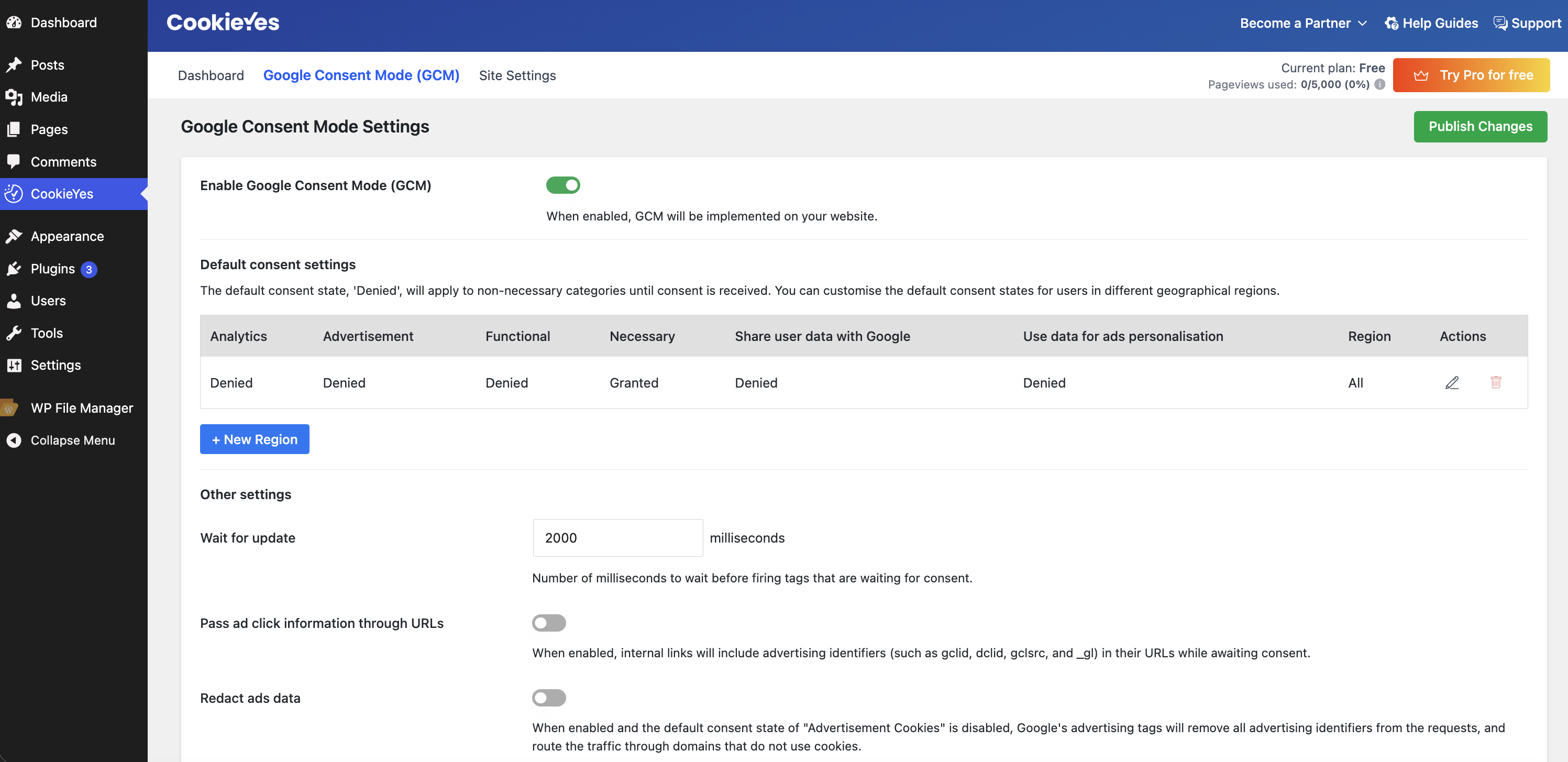This screenshot has height=762, width=1568.
Task: Click the Help Guides icon in header
Action: click(x=1392, y=23)
